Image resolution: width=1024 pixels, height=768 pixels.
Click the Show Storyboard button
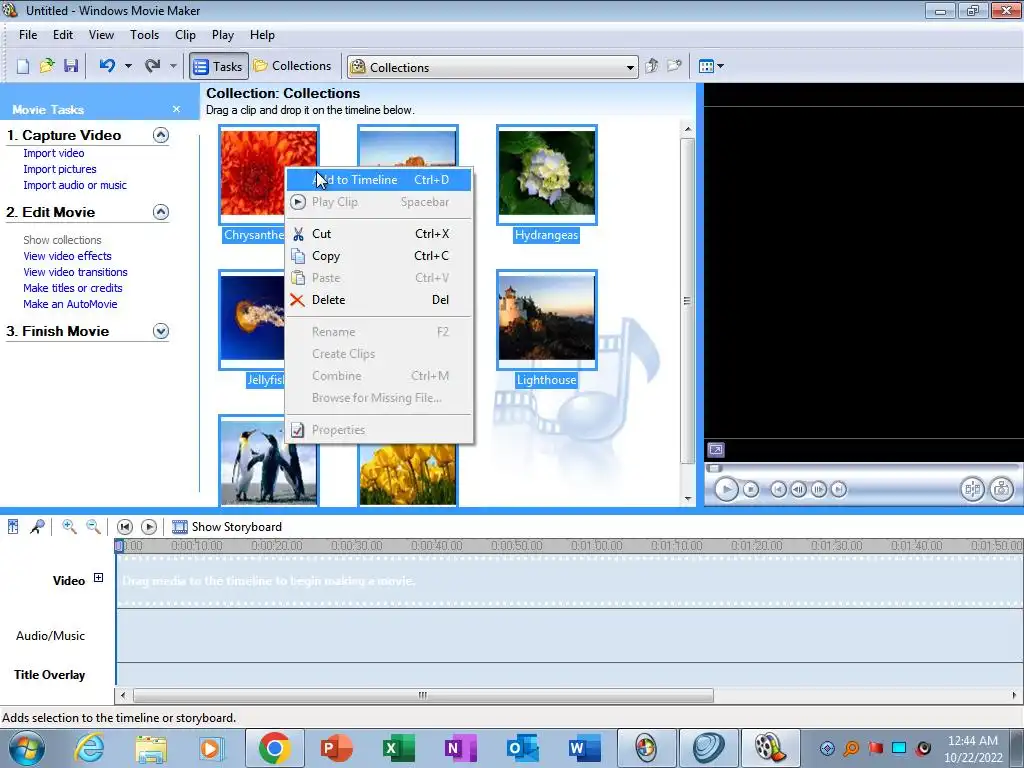[x=227, y=526]
